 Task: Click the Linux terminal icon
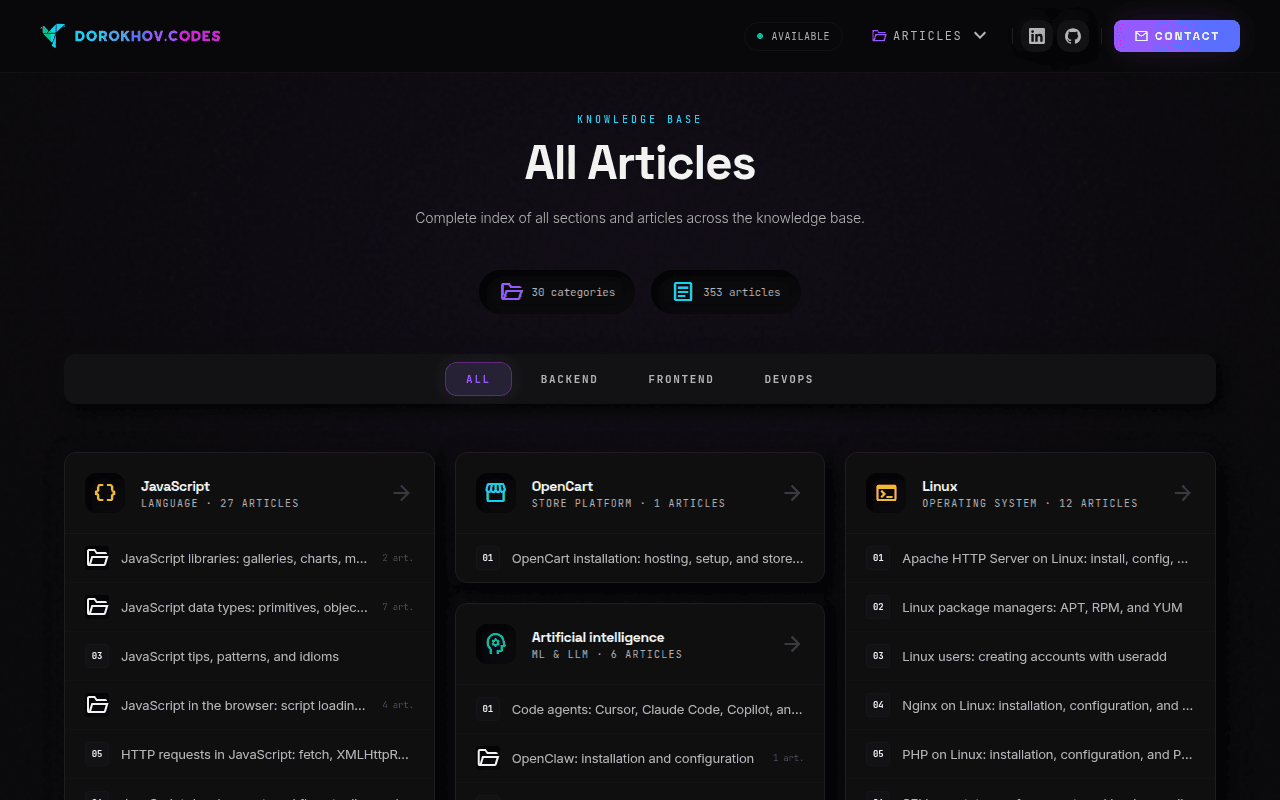point(886,493)
